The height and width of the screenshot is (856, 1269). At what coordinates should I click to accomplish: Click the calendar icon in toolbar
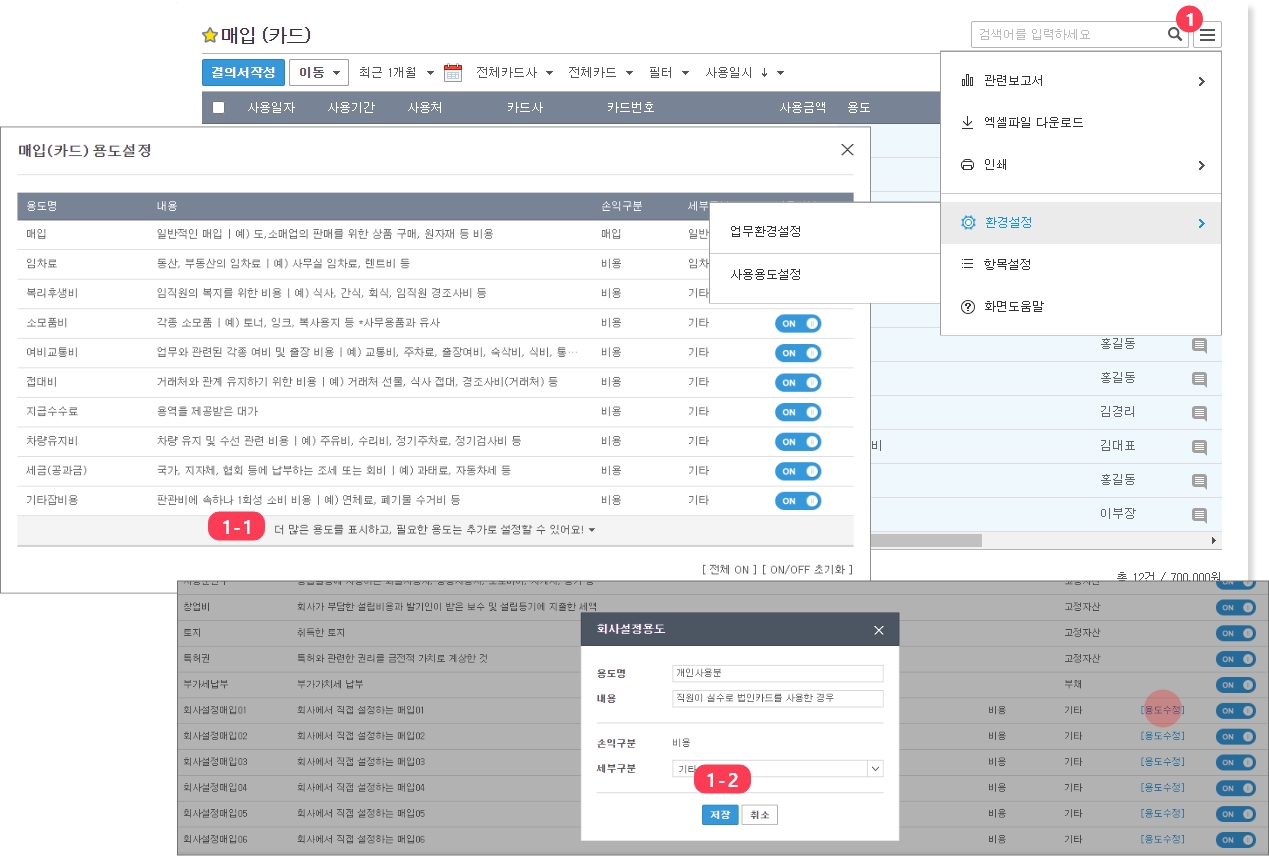pos(453,72)
